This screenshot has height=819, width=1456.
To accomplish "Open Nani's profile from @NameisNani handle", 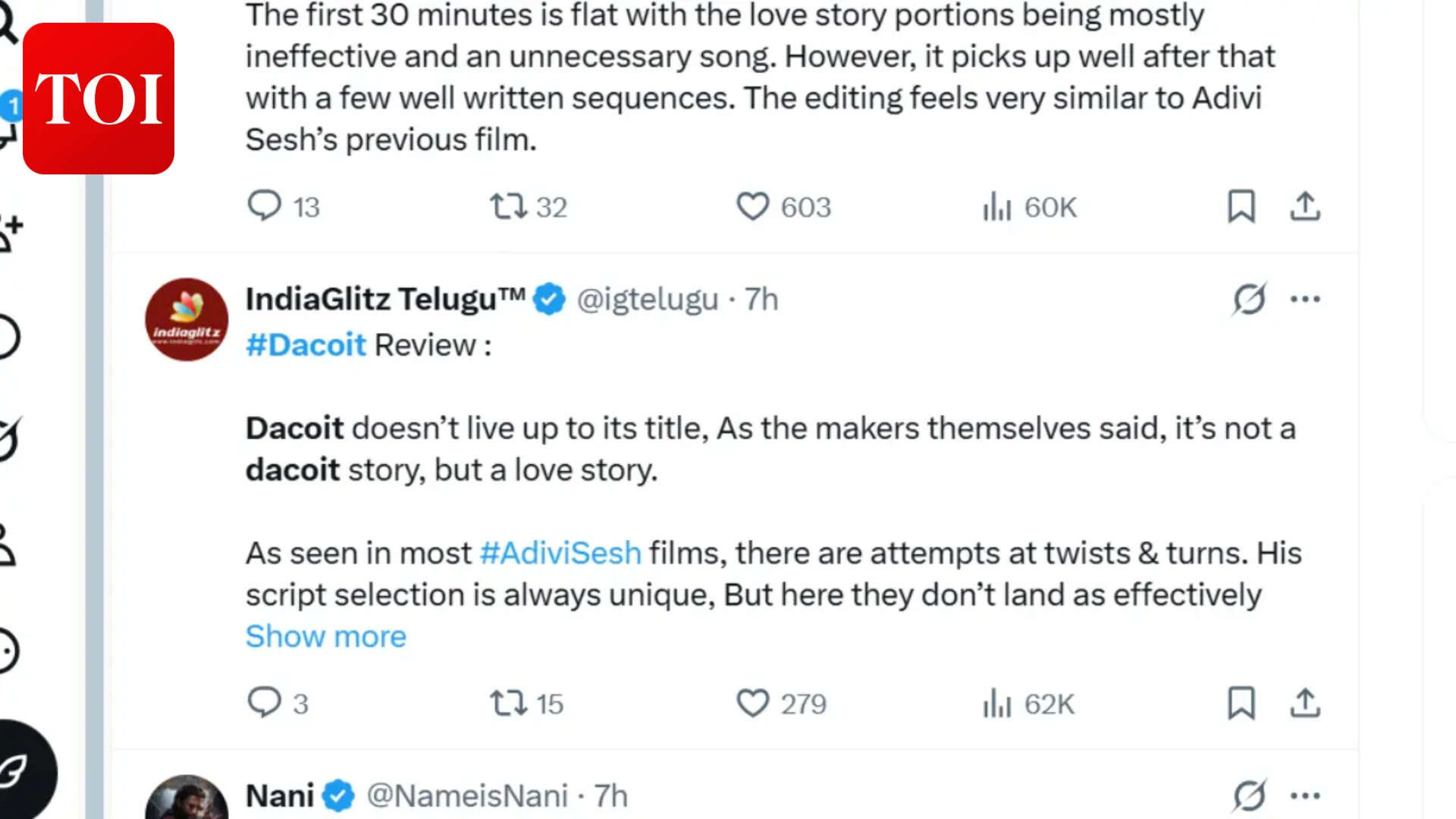I will (467, 795).
